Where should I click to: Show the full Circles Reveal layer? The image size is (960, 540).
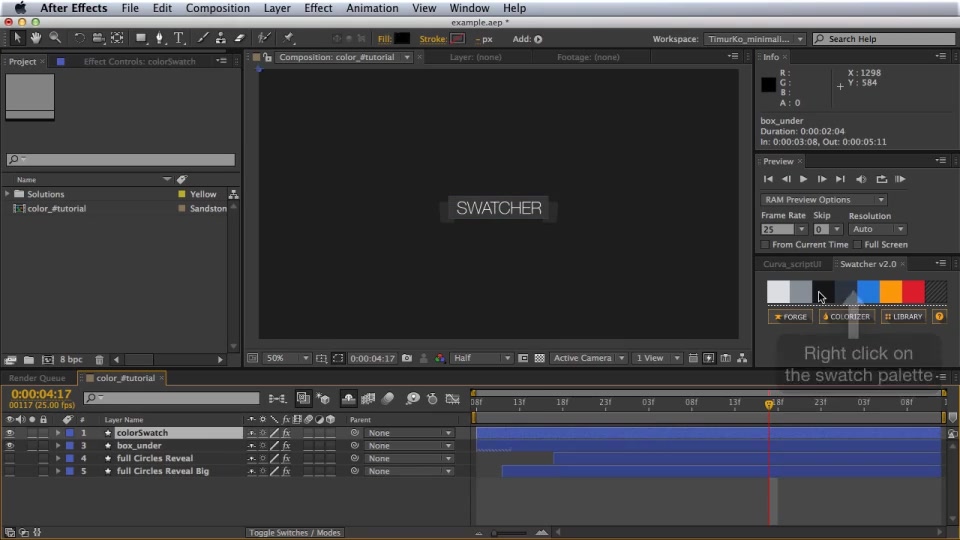pyautogui.click(x=10, y=459)
